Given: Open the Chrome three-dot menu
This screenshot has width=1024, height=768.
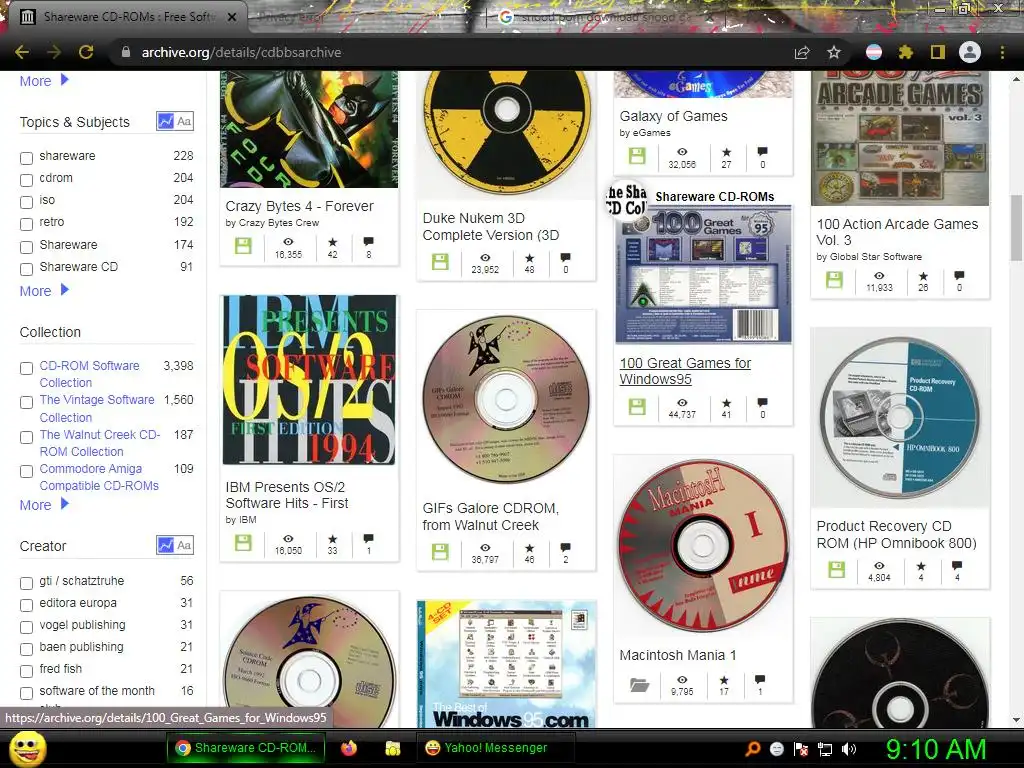Looking at the screenshot, I should click(x=1002, y=52).
